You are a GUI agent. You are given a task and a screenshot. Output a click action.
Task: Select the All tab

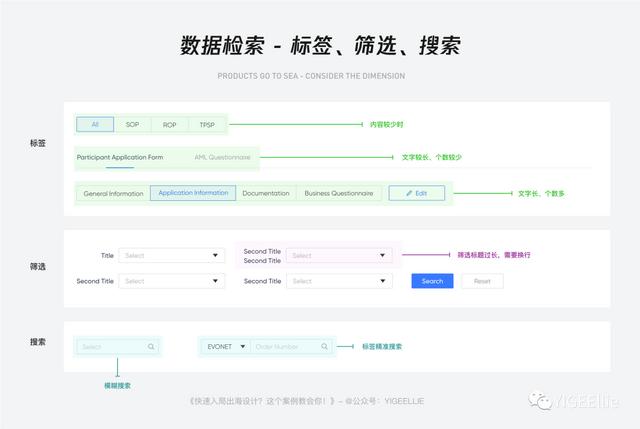(x=95, y=124)
